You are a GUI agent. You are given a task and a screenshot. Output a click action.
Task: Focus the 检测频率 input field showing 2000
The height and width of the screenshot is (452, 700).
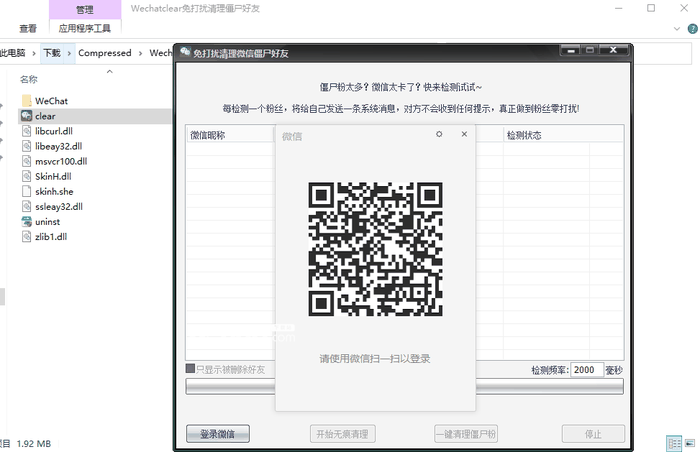pyautogui.click(x=587, y=370)
